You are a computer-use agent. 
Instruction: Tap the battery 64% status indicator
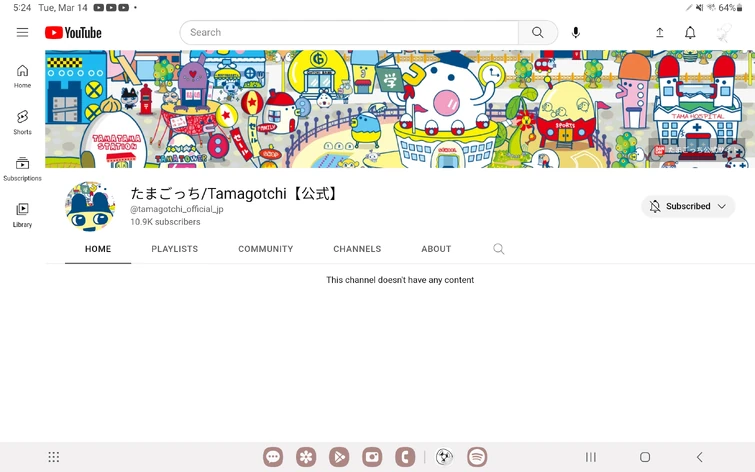coord(730,8)
